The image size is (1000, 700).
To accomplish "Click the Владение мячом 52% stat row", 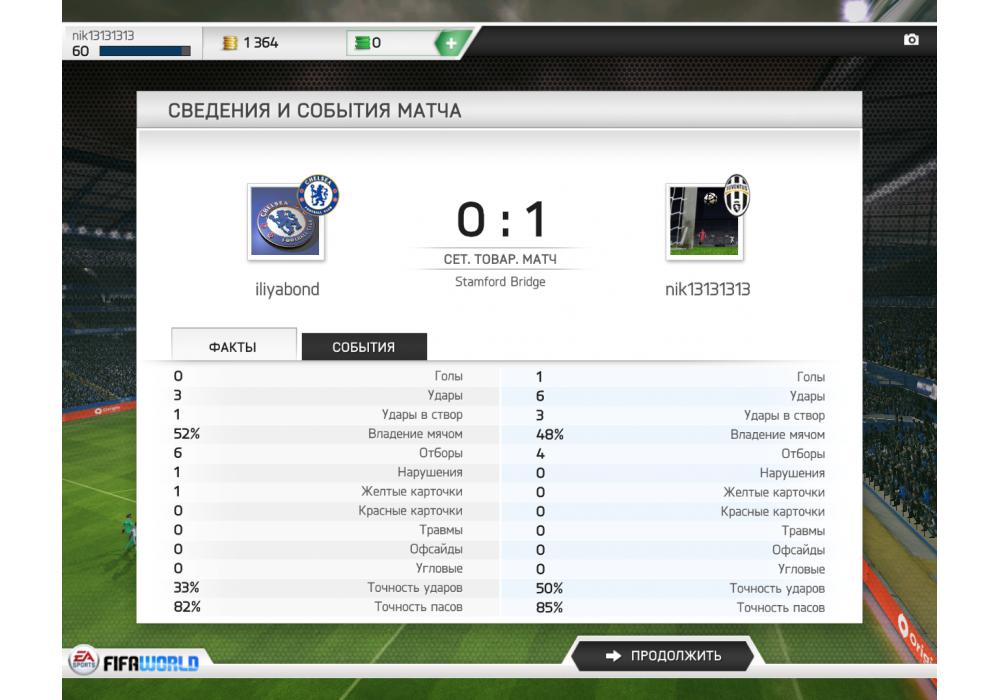I will 318,434.
